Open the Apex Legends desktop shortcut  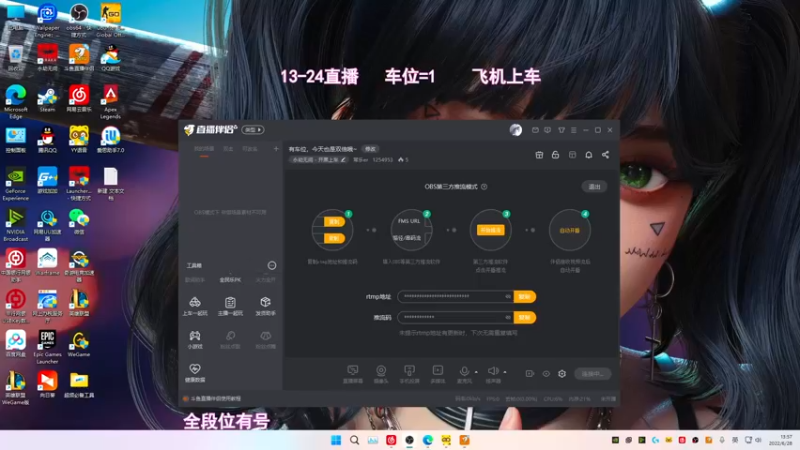[x=110, y=103]
